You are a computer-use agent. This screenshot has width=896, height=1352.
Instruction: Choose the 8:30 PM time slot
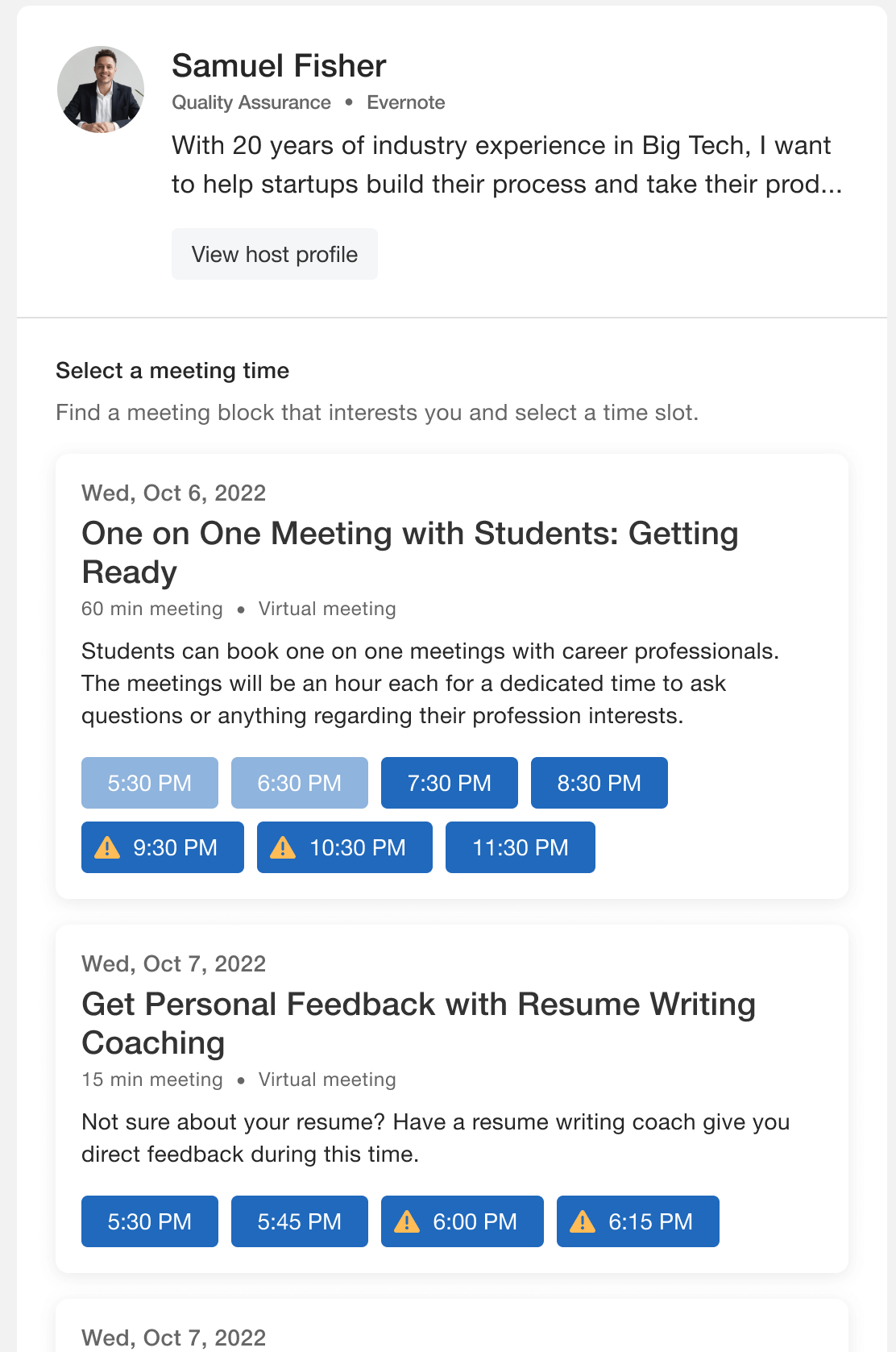click(x=599, y=783)
